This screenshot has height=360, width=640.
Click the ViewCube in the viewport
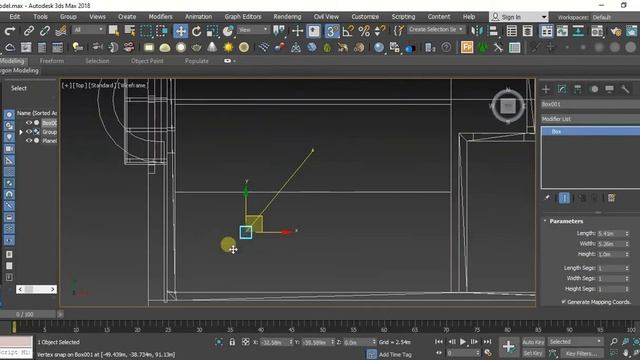coord(508,107)
